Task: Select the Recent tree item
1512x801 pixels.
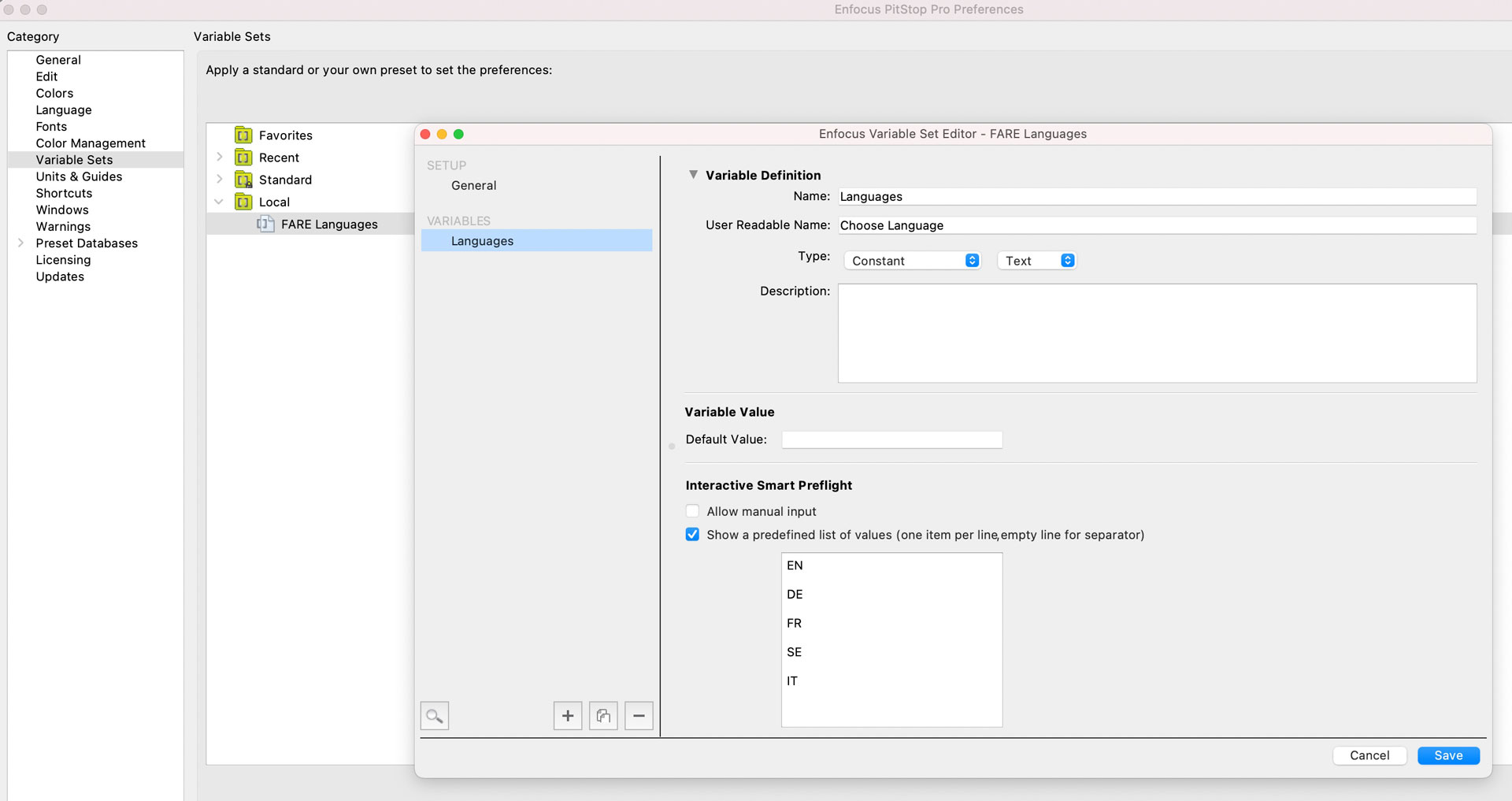Action: [x=279, y=158]
